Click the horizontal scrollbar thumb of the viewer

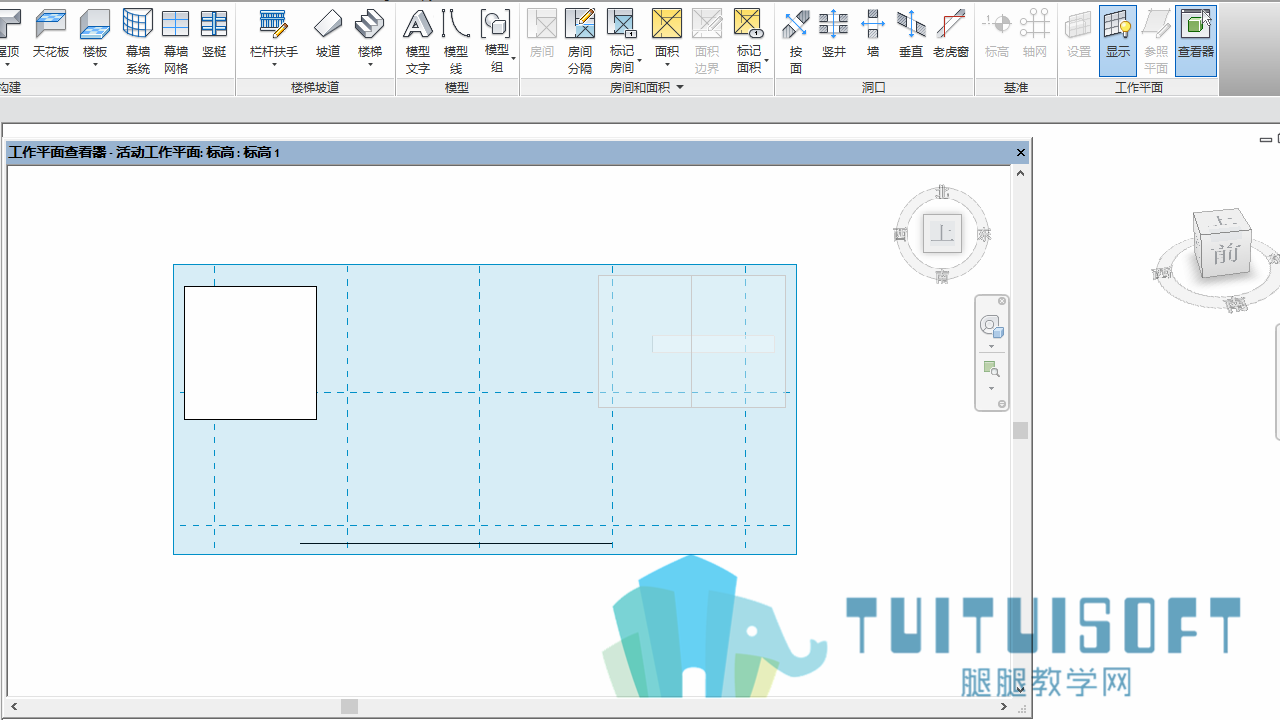[x=349, y=707]
